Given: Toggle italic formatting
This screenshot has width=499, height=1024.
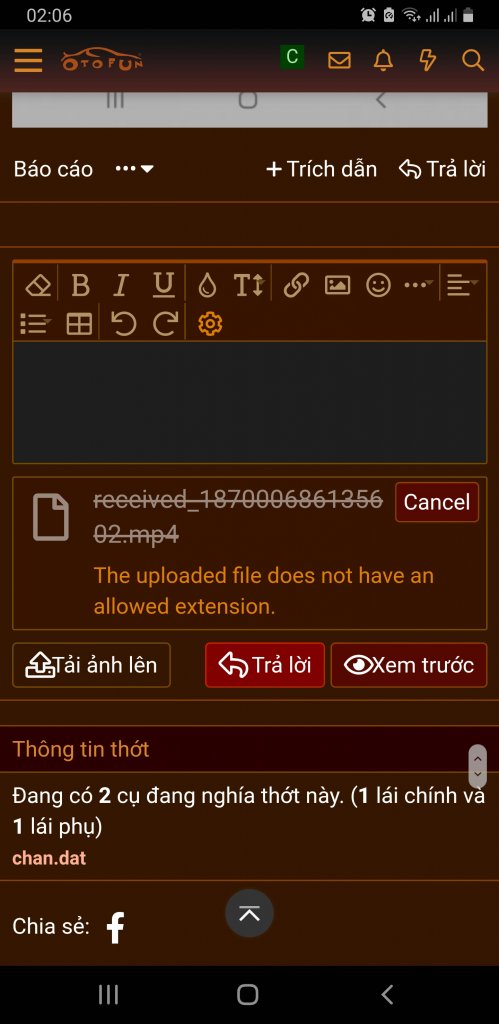Looking at the screenshot, I should point(120,285).
